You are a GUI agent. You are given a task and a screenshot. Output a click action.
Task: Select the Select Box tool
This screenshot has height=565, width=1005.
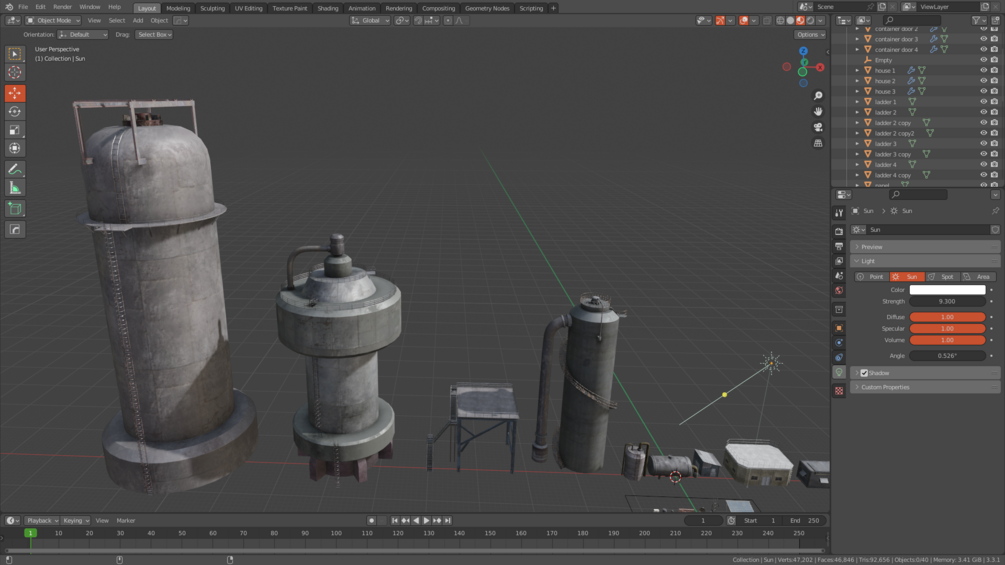click(15, 54)
